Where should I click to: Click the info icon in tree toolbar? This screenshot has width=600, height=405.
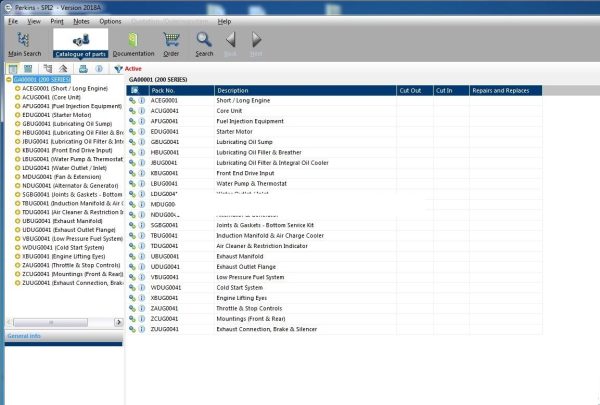(99, 69)
